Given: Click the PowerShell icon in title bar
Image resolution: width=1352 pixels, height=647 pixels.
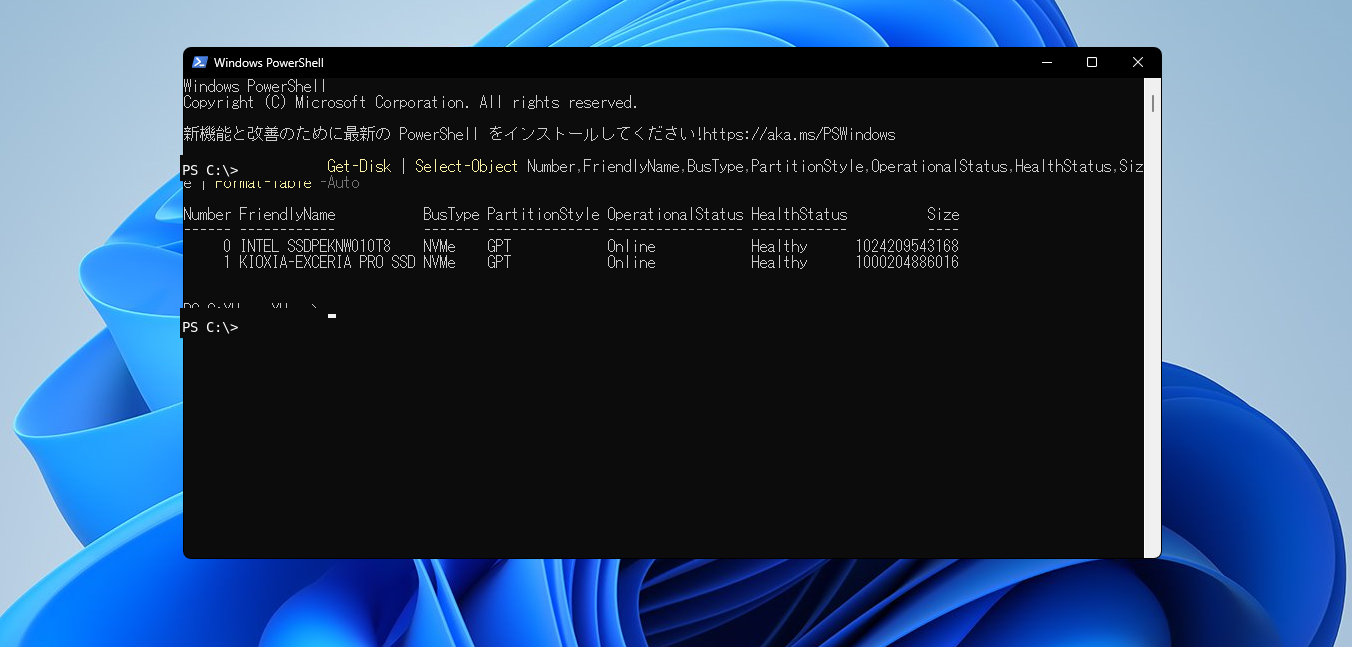Looking at the screenshot, I should tap(200, 62).
